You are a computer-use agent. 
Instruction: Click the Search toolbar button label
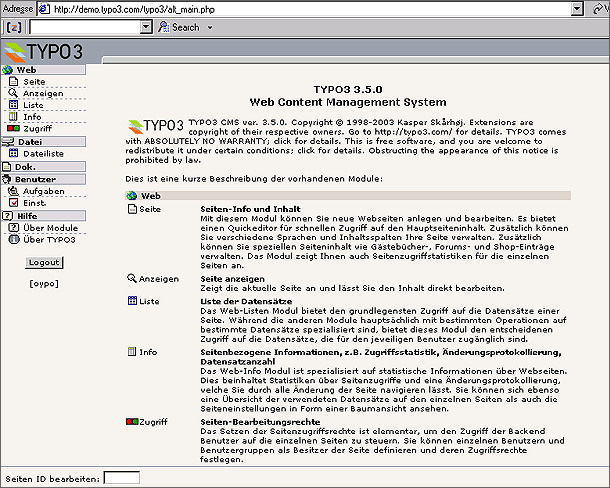point(186,27)
